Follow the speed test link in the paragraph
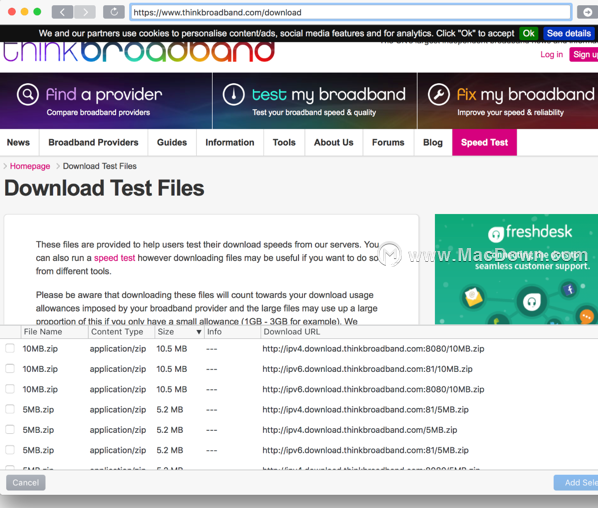Viewport: 598px width, 508px height. 114,258
